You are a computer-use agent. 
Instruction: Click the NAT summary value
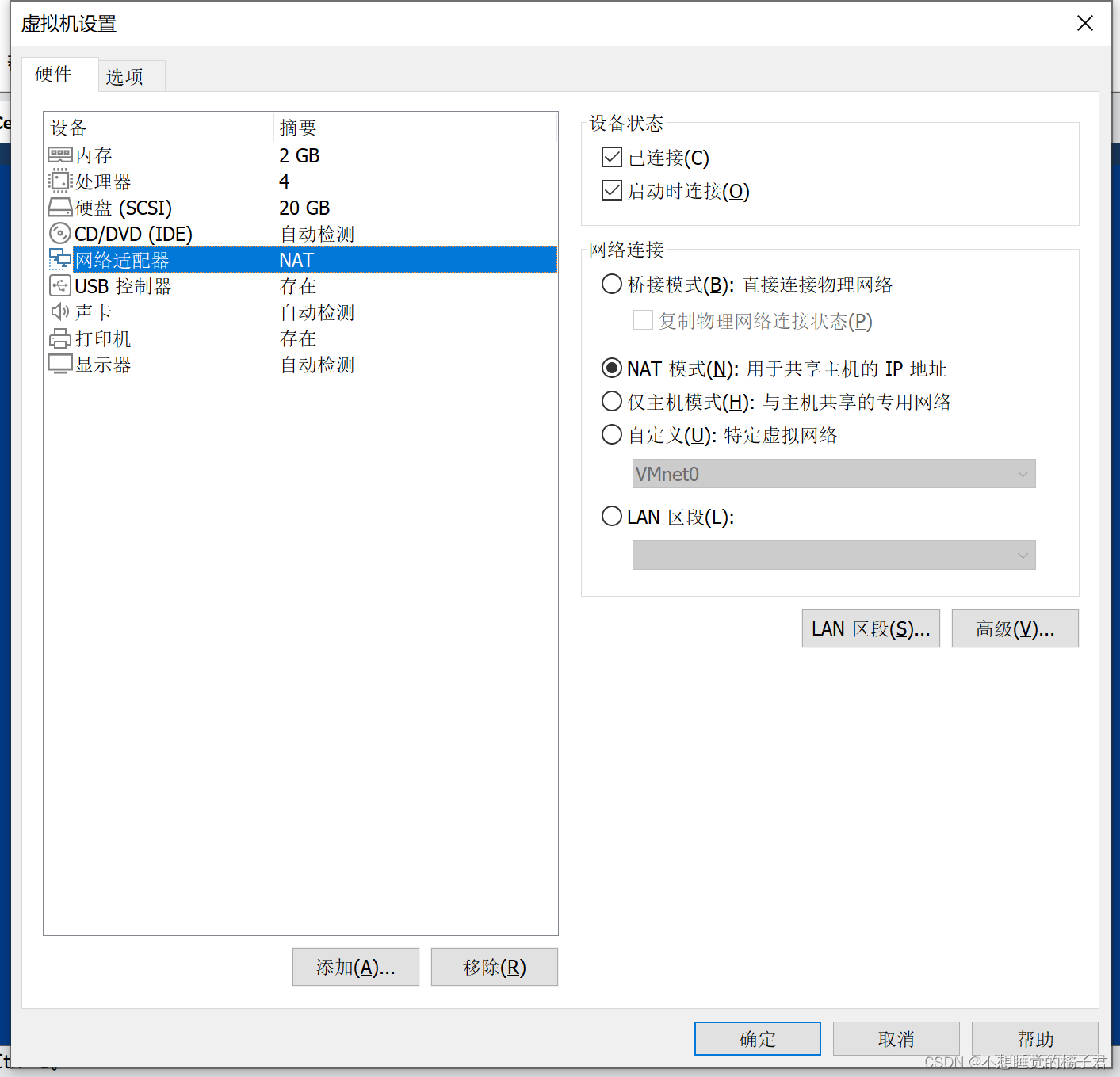(296, 260)
